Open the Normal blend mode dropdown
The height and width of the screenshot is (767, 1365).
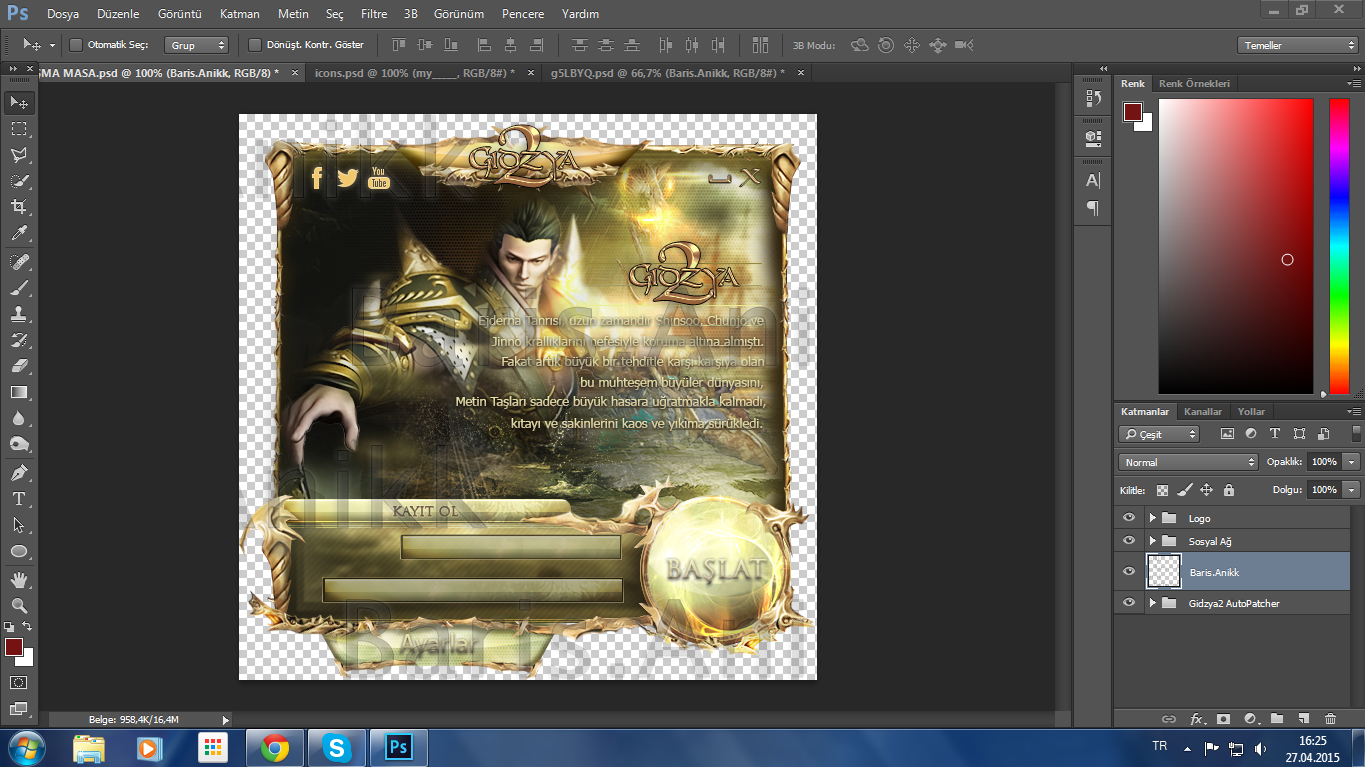[1188, 462]
